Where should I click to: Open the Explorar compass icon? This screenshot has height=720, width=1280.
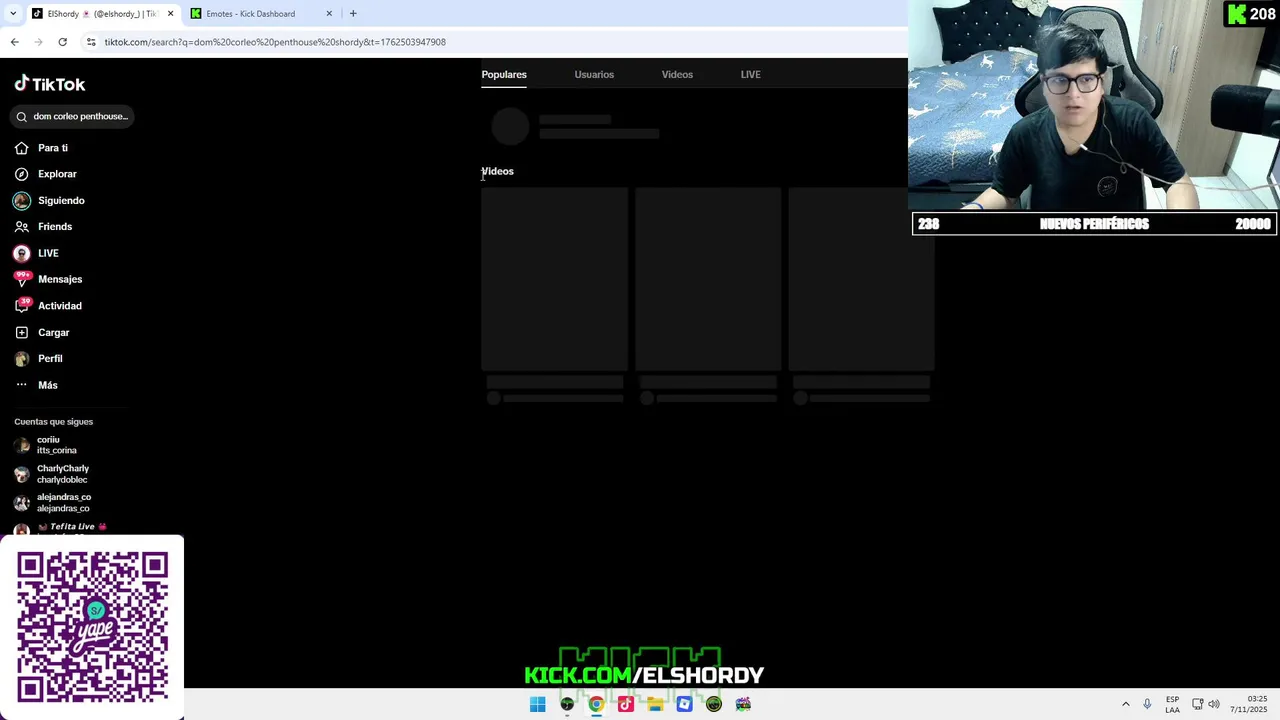[21, 174]
